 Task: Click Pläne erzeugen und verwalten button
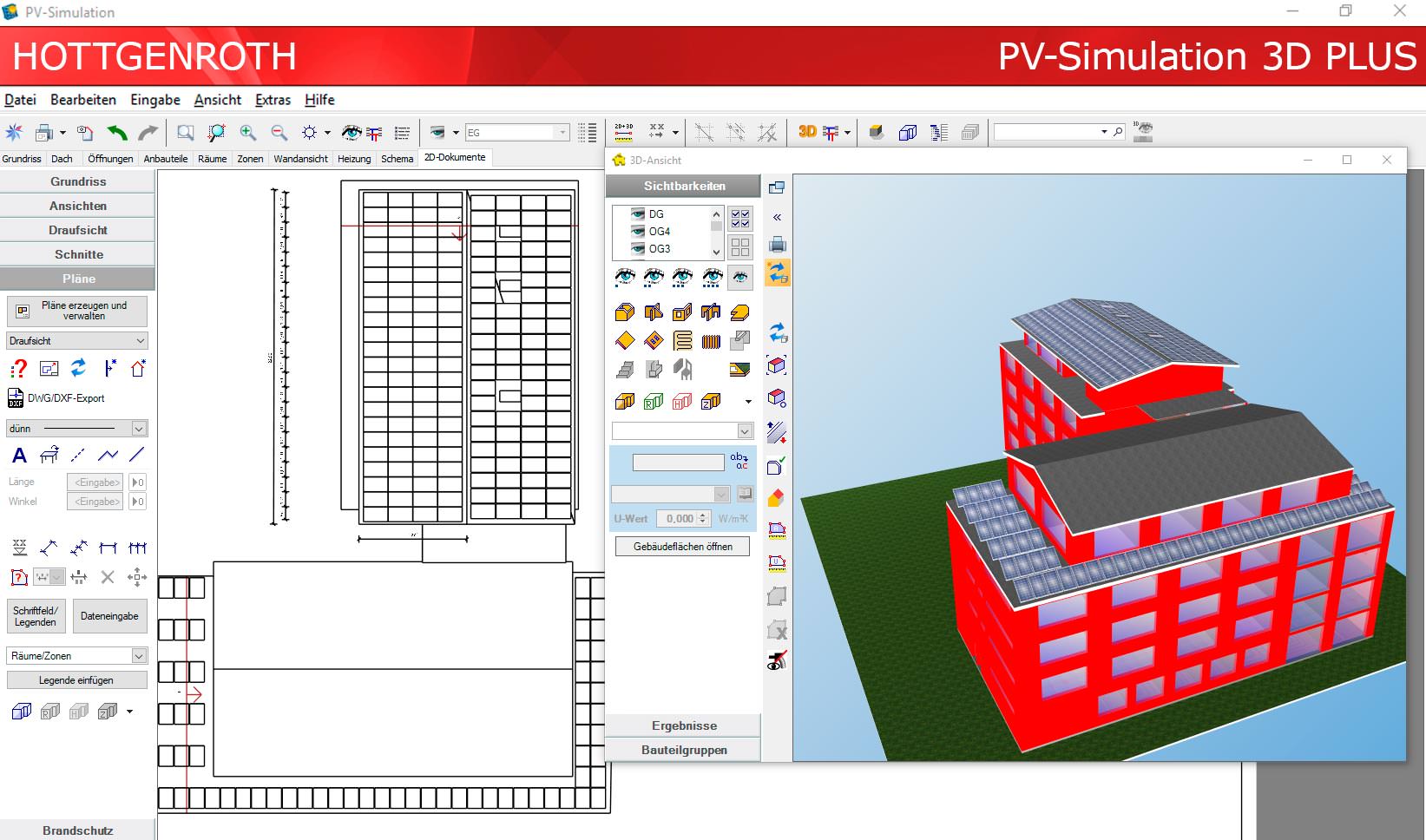pos(77,311)
